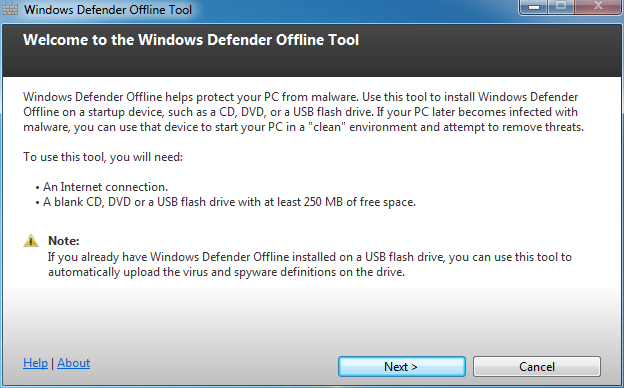Click 'To use this tool, you will need:' text
The image size is (624, 388).
click(x=103, y=157)
